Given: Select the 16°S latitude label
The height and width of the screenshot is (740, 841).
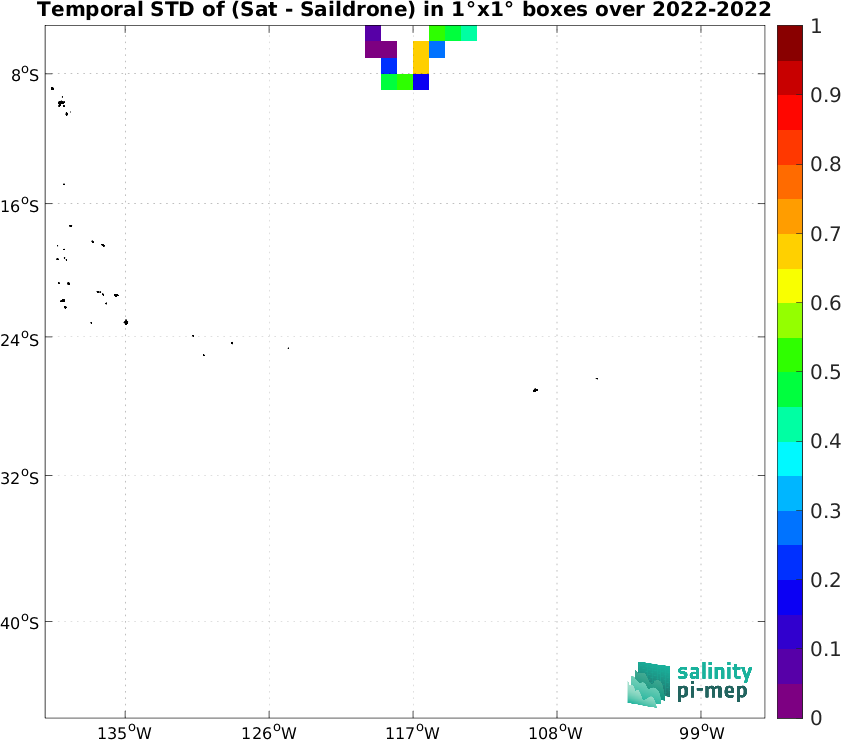Looking at the screenshot, I should point(20,205).
